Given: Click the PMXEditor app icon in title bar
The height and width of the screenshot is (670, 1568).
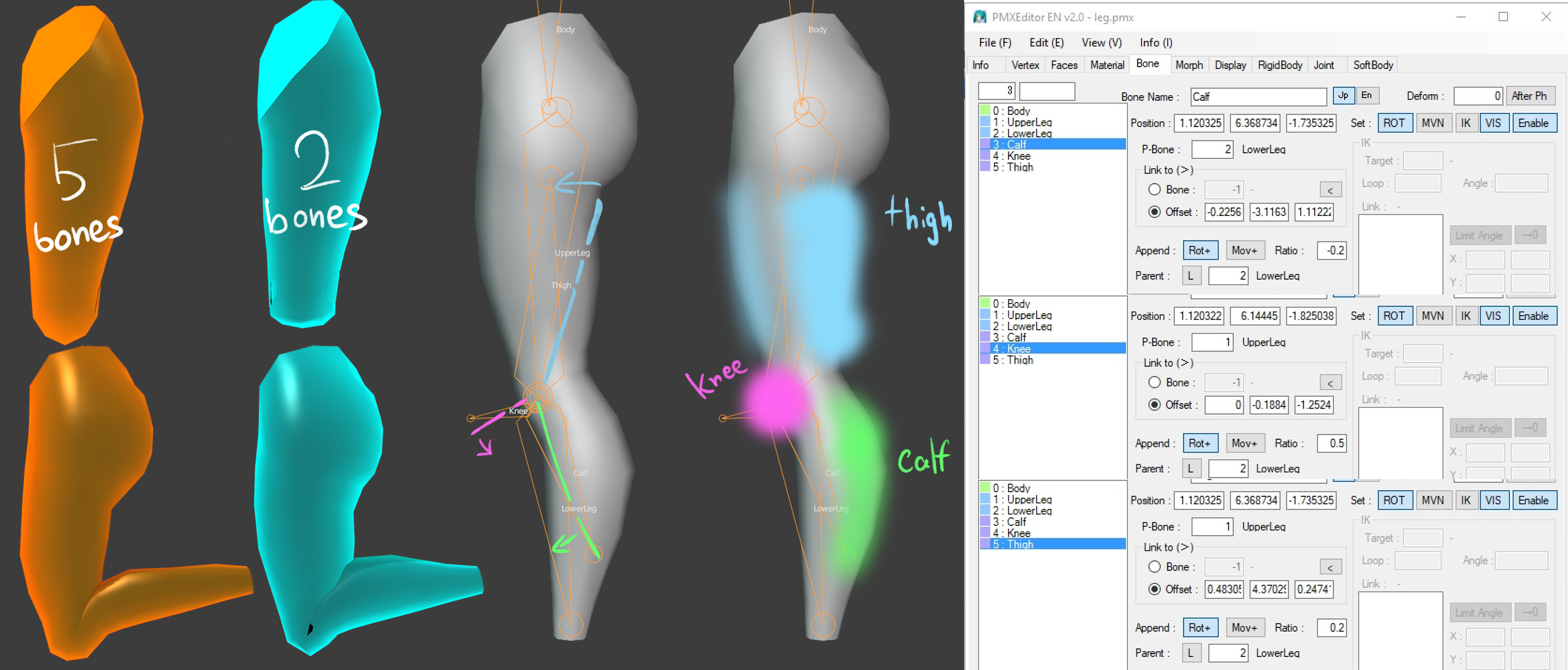Looking at the screenshot, I should 979,17.
